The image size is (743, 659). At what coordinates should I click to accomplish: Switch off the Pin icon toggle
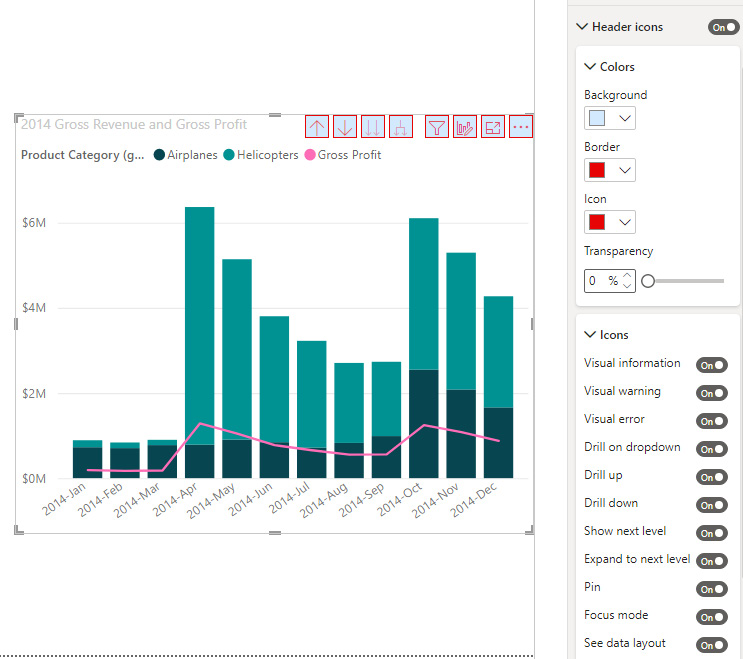pyautogui.click(x=711, y=589)
